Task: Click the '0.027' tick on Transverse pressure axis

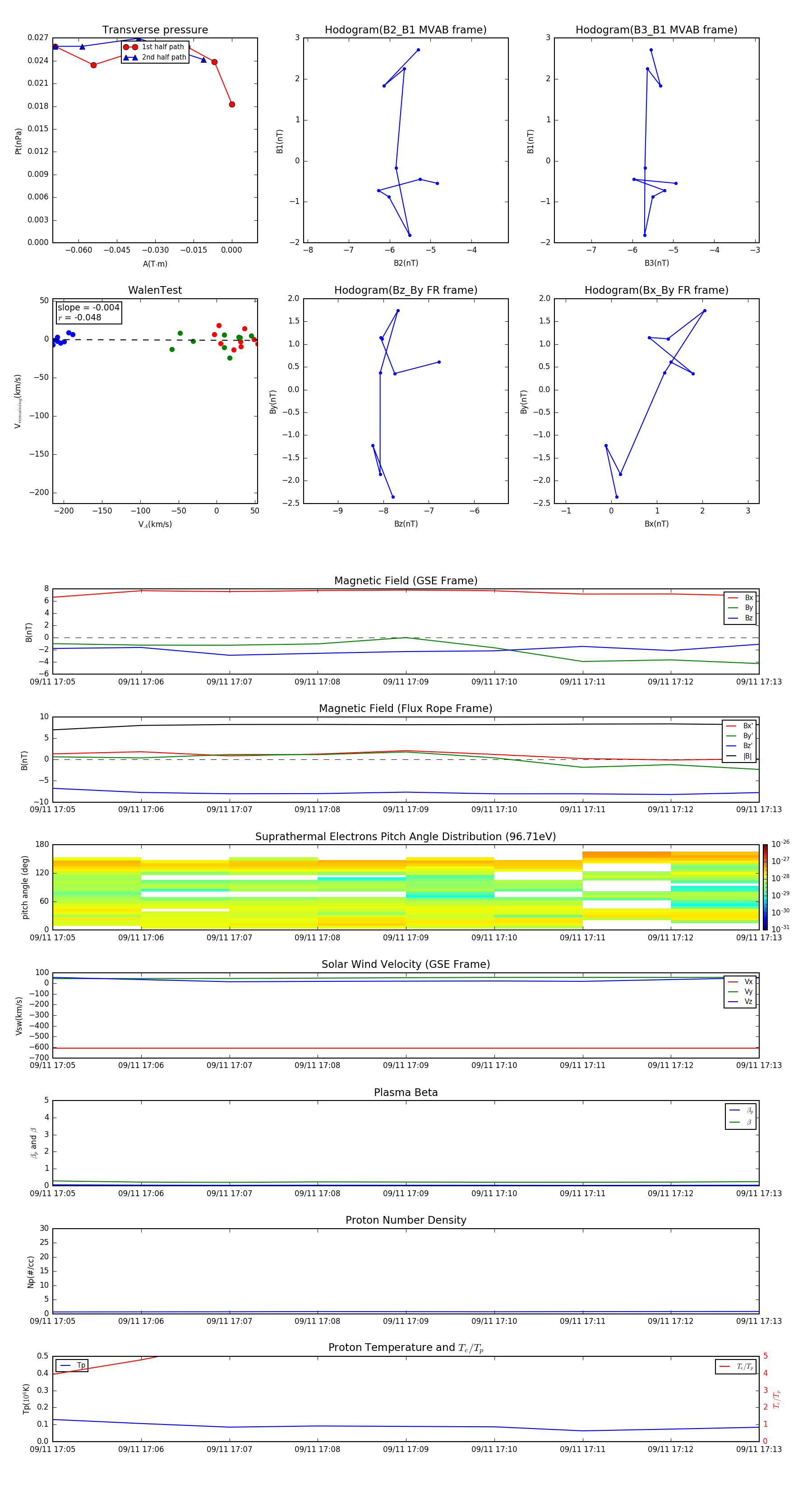Action: (37, 37)
